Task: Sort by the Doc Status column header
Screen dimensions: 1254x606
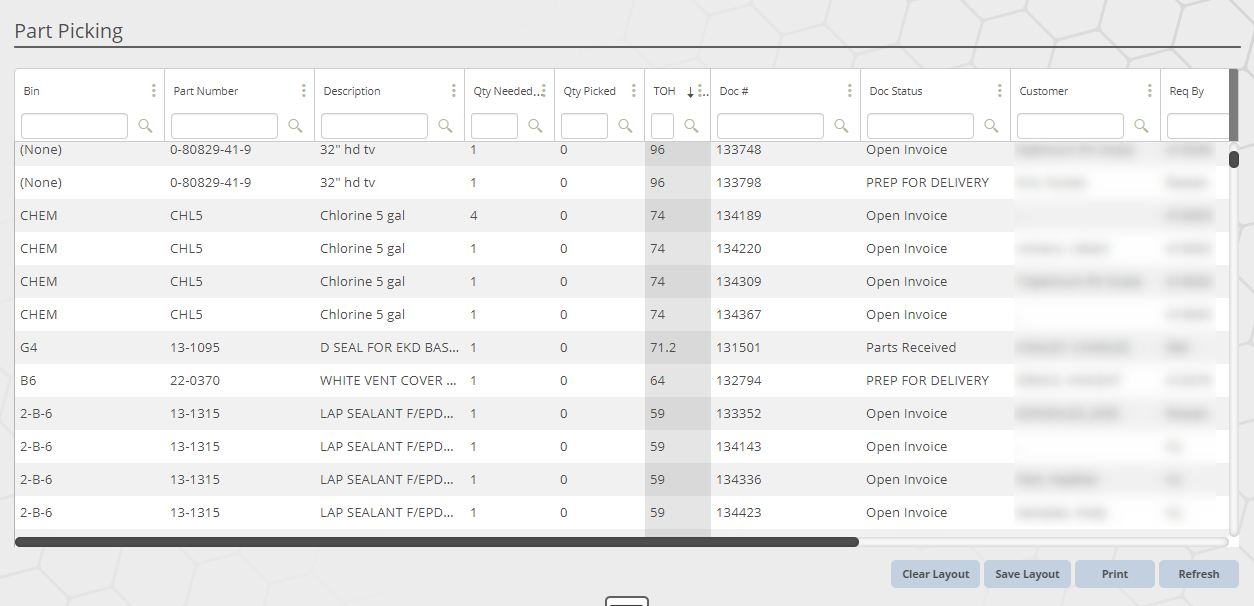Action: [896, 91]
